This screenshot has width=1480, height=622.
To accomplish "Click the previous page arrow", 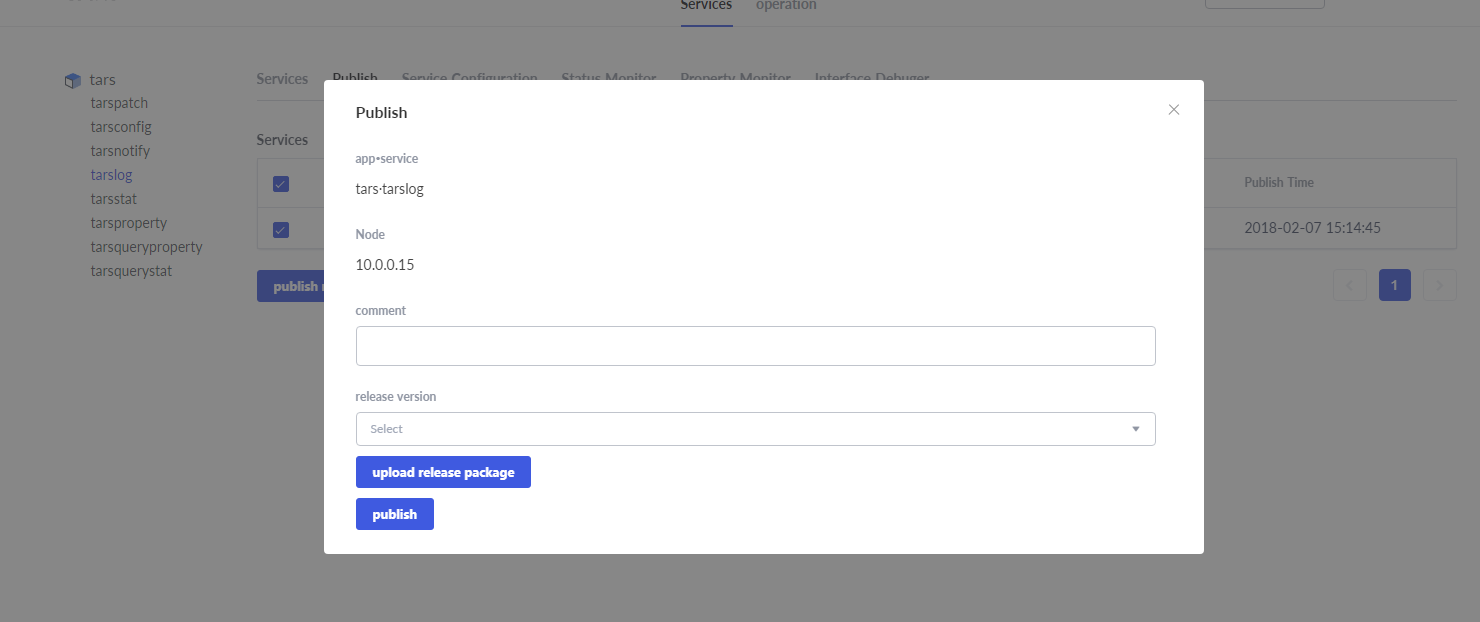I will pos(1349,285).
